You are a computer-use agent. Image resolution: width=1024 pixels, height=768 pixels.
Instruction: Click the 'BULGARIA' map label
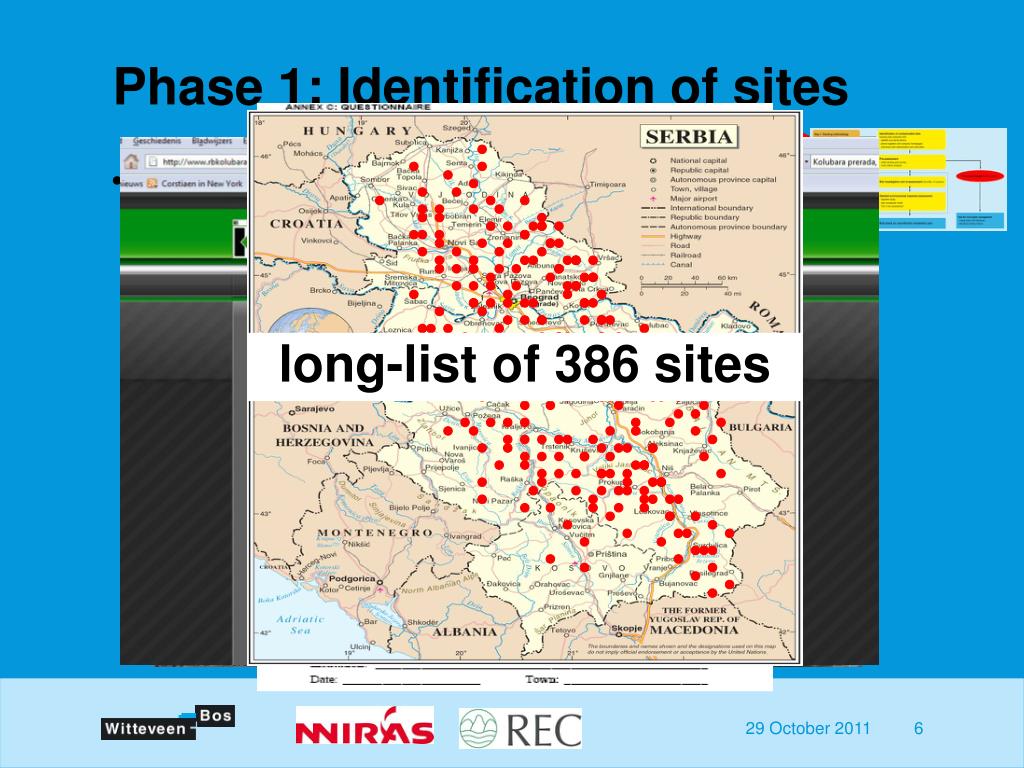point(760,427)
